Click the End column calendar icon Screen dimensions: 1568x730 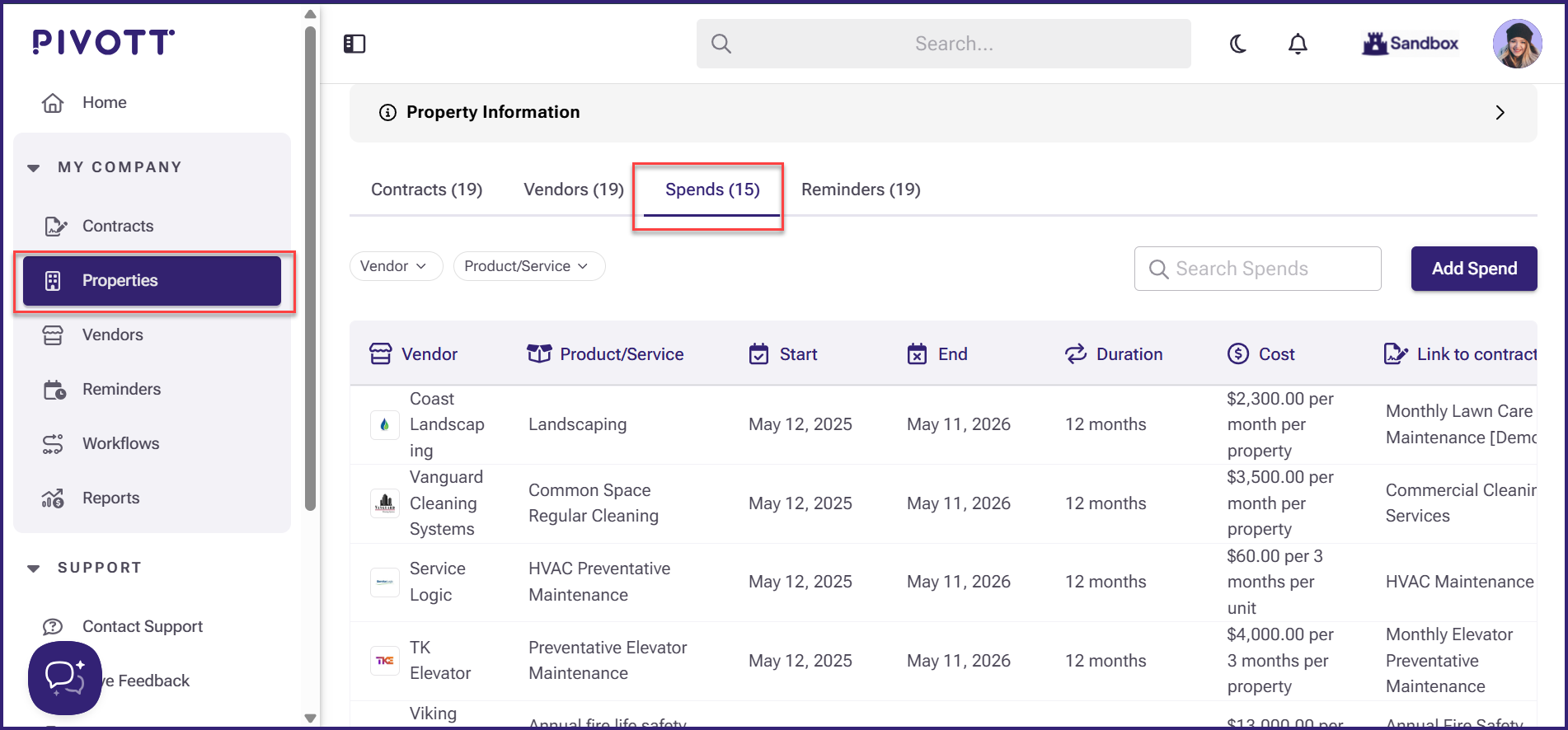pyautogui.click(x=917, y=354)
